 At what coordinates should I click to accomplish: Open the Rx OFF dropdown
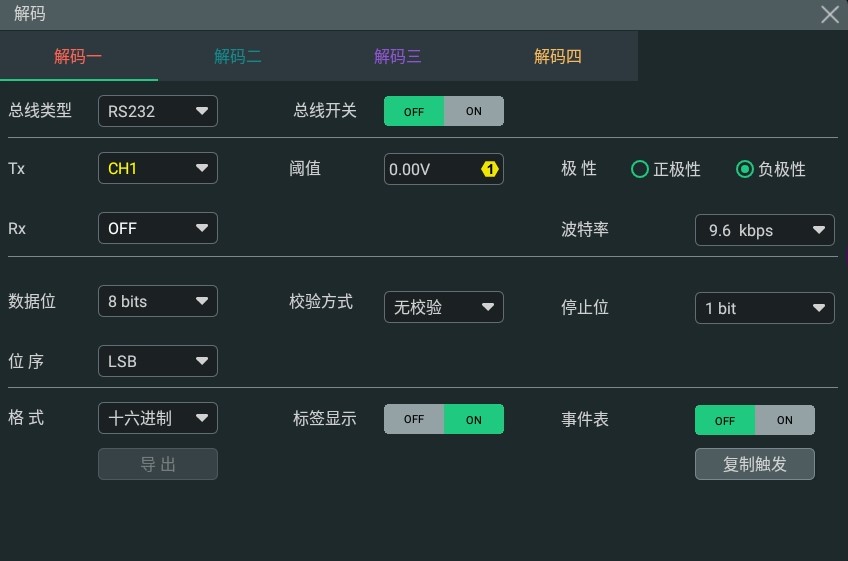158,228
